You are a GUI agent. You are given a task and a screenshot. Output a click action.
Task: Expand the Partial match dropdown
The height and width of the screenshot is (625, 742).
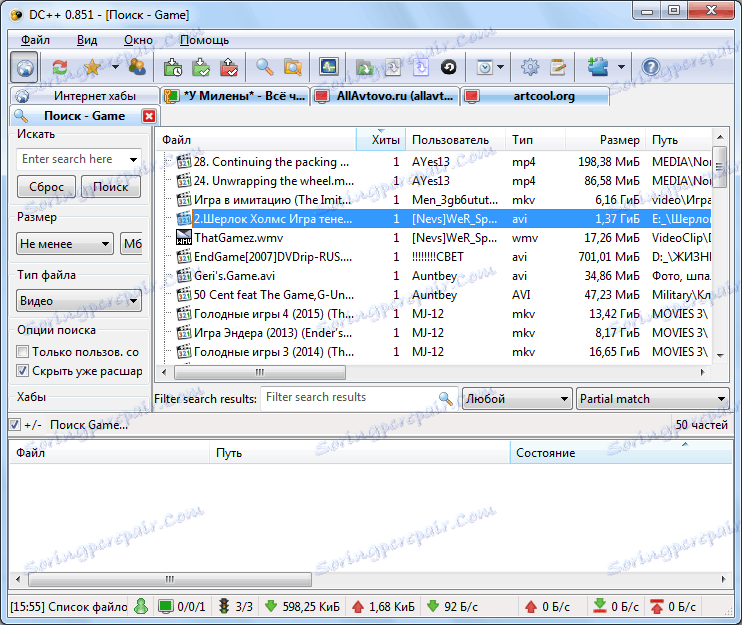tap(652, 398)
